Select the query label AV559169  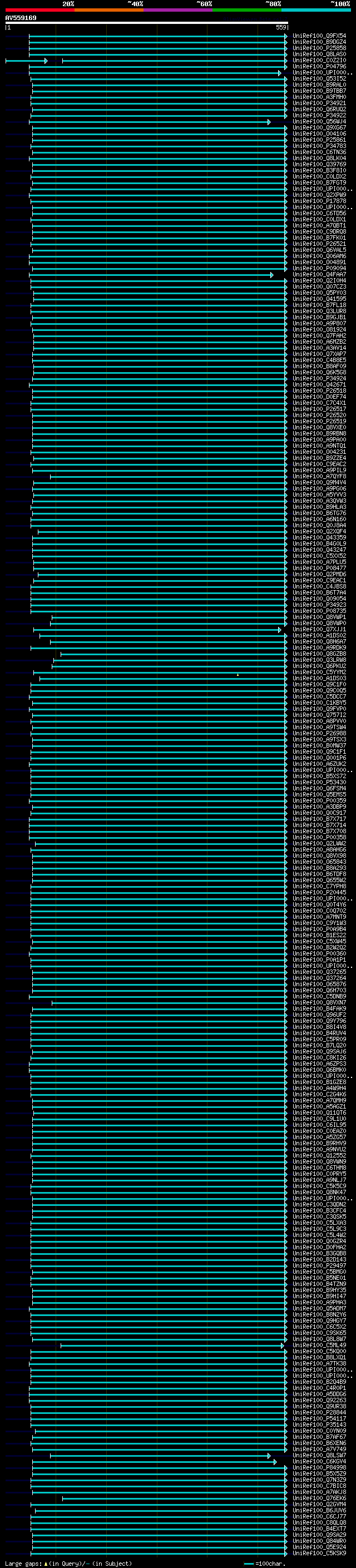click(x=21, y=18)
